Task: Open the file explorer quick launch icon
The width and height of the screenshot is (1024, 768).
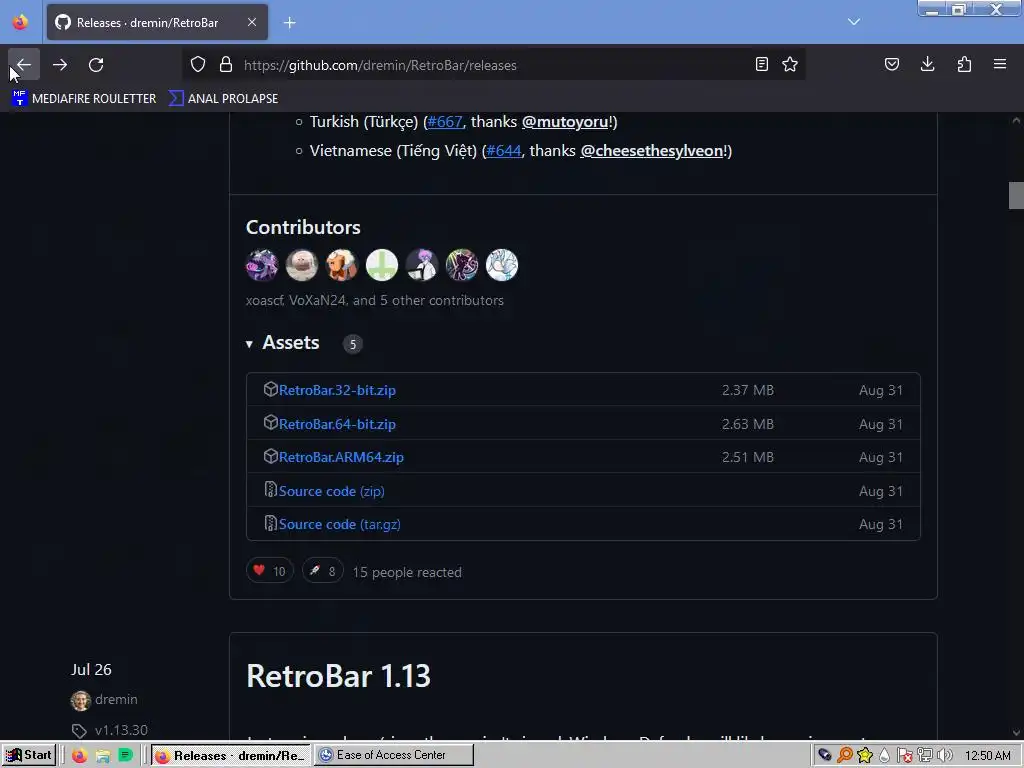Action: pos(103,756)
